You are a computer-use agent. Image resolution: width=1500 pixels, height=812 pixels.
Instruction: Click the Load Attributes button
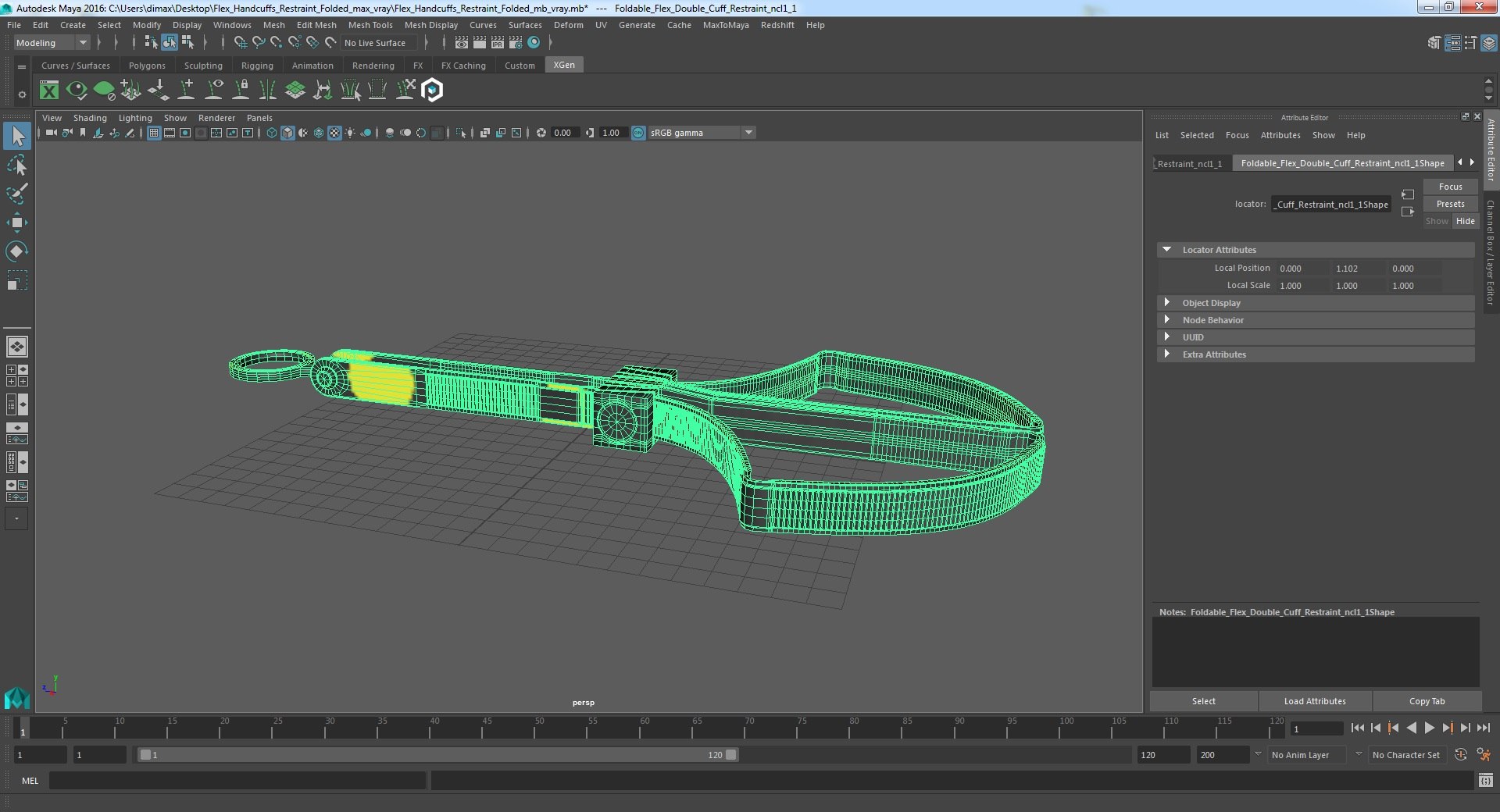point(1315,701)
